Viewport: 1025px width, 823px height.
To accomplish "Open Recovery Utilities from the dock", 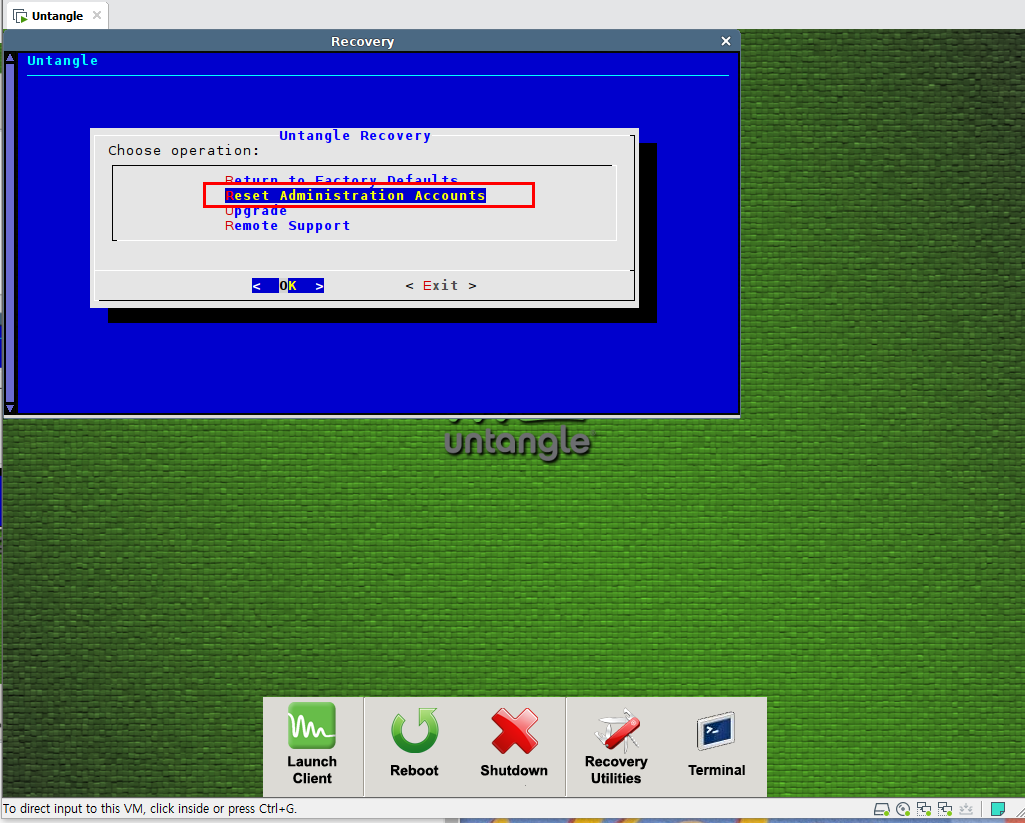I will [616, 747].
